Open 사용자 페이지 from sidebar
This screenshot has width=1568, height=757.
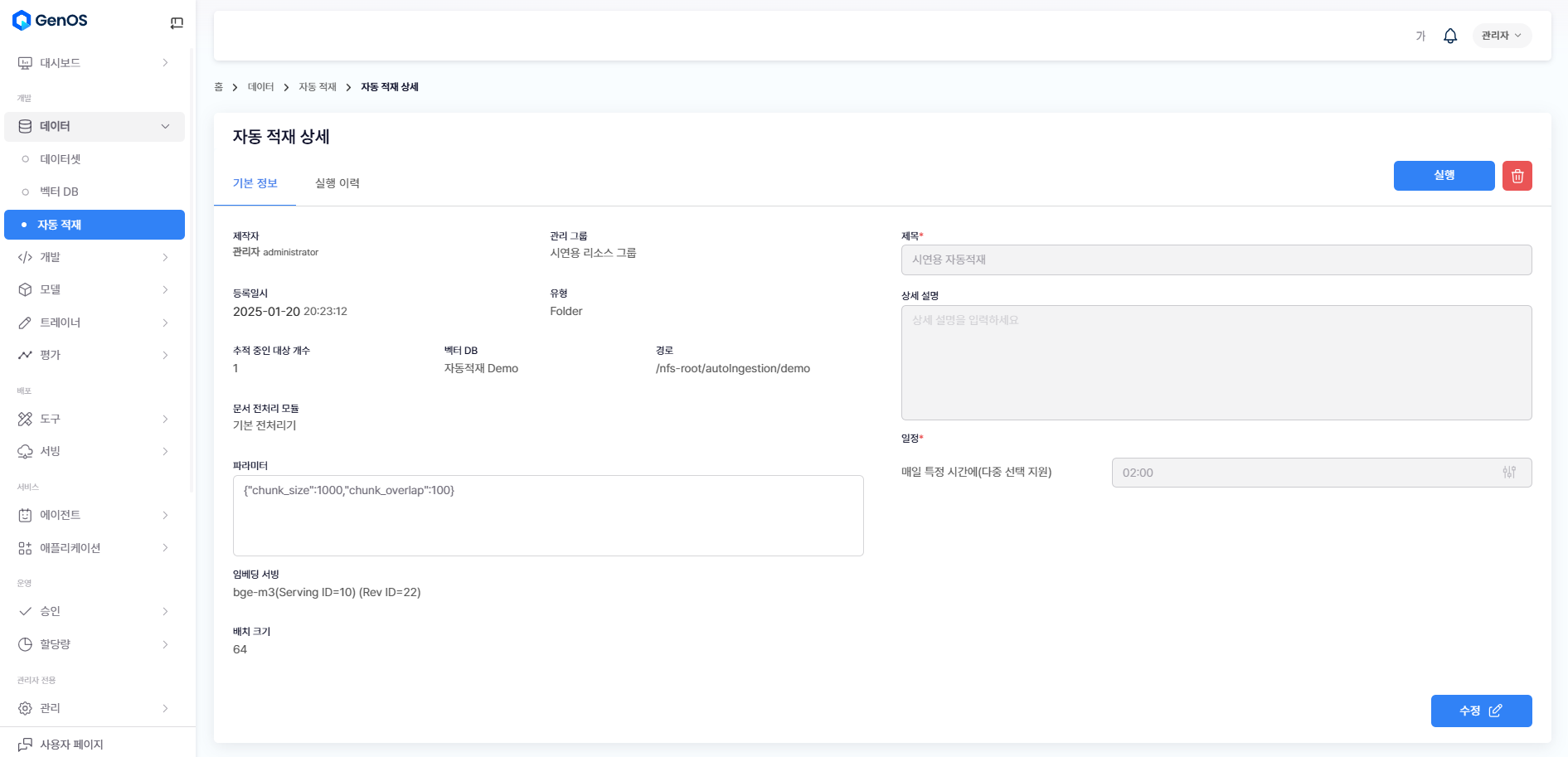click(x=71, y=744)
